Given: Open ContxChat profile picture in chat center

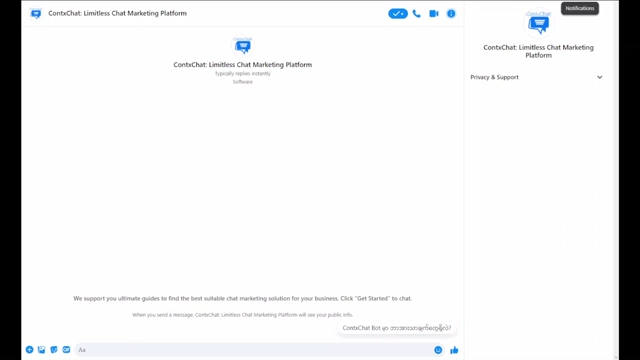Looking at the screenshot, I should (243, 46).
